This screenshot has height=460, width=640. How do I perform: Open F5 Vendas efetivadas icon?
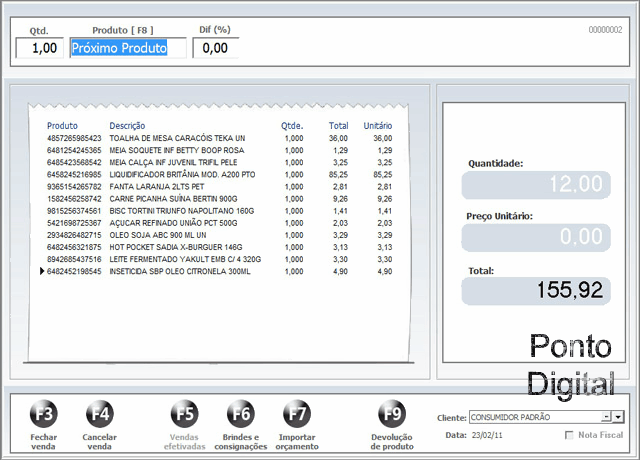184,414
